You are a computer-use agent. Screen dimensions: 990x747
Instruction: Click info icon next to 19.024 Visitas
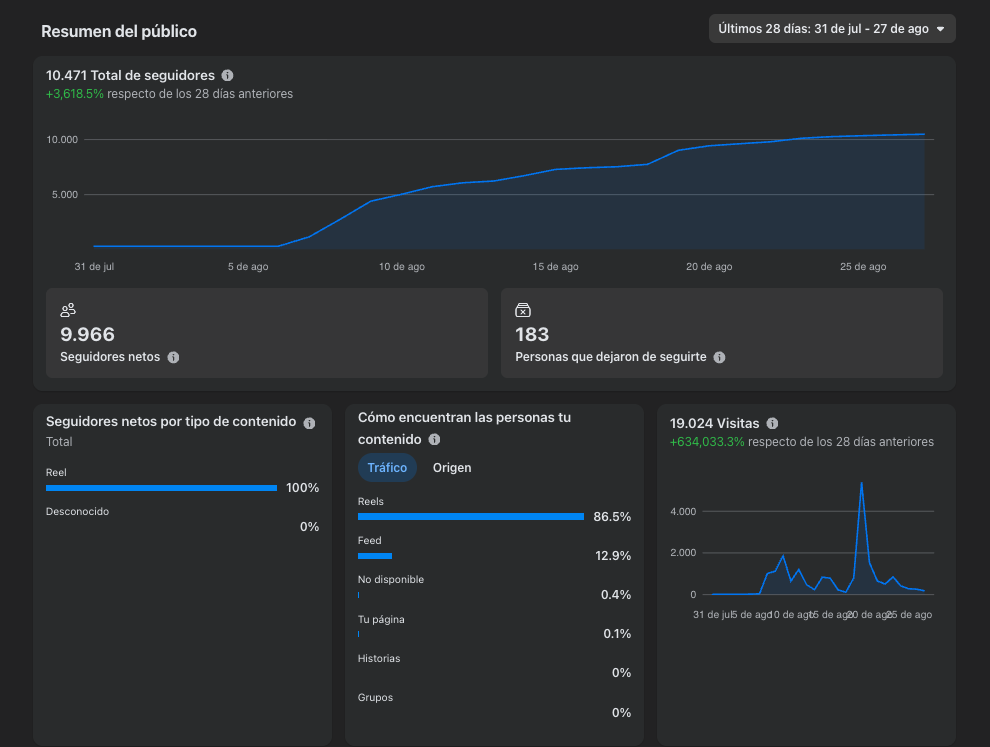(772, 423)
